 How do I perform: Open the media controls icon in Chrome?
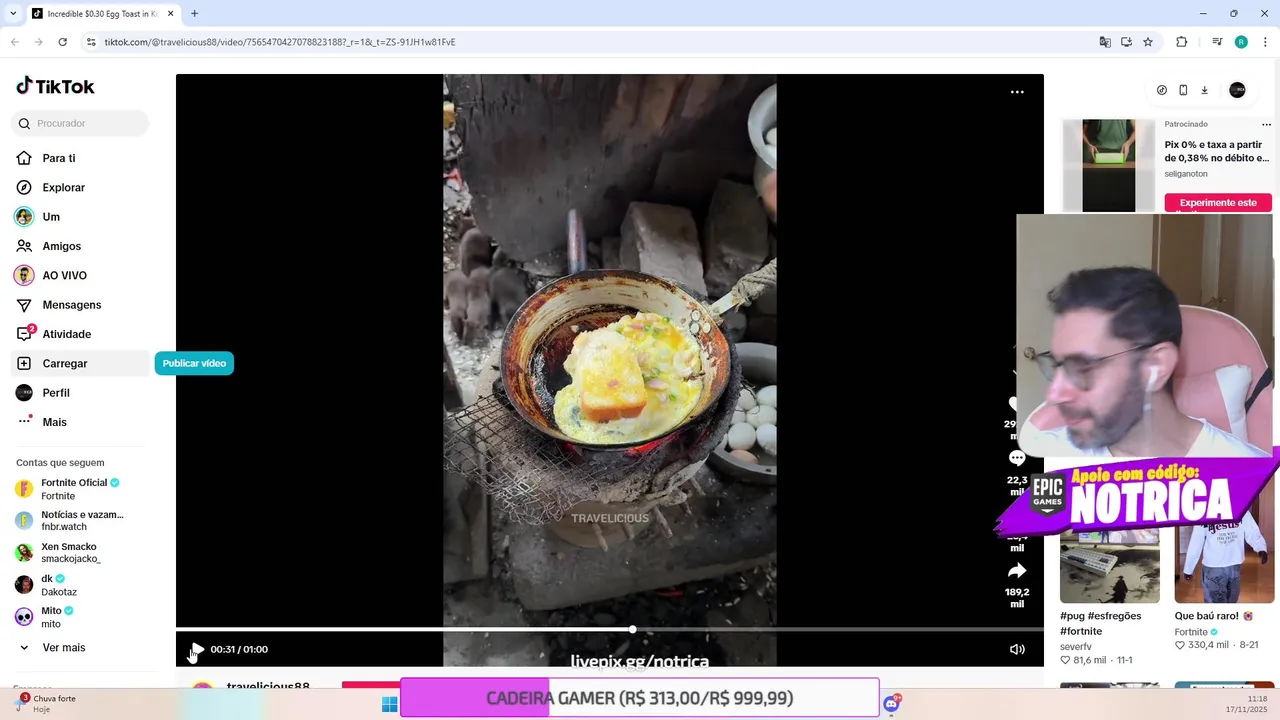click(1217, 42)
